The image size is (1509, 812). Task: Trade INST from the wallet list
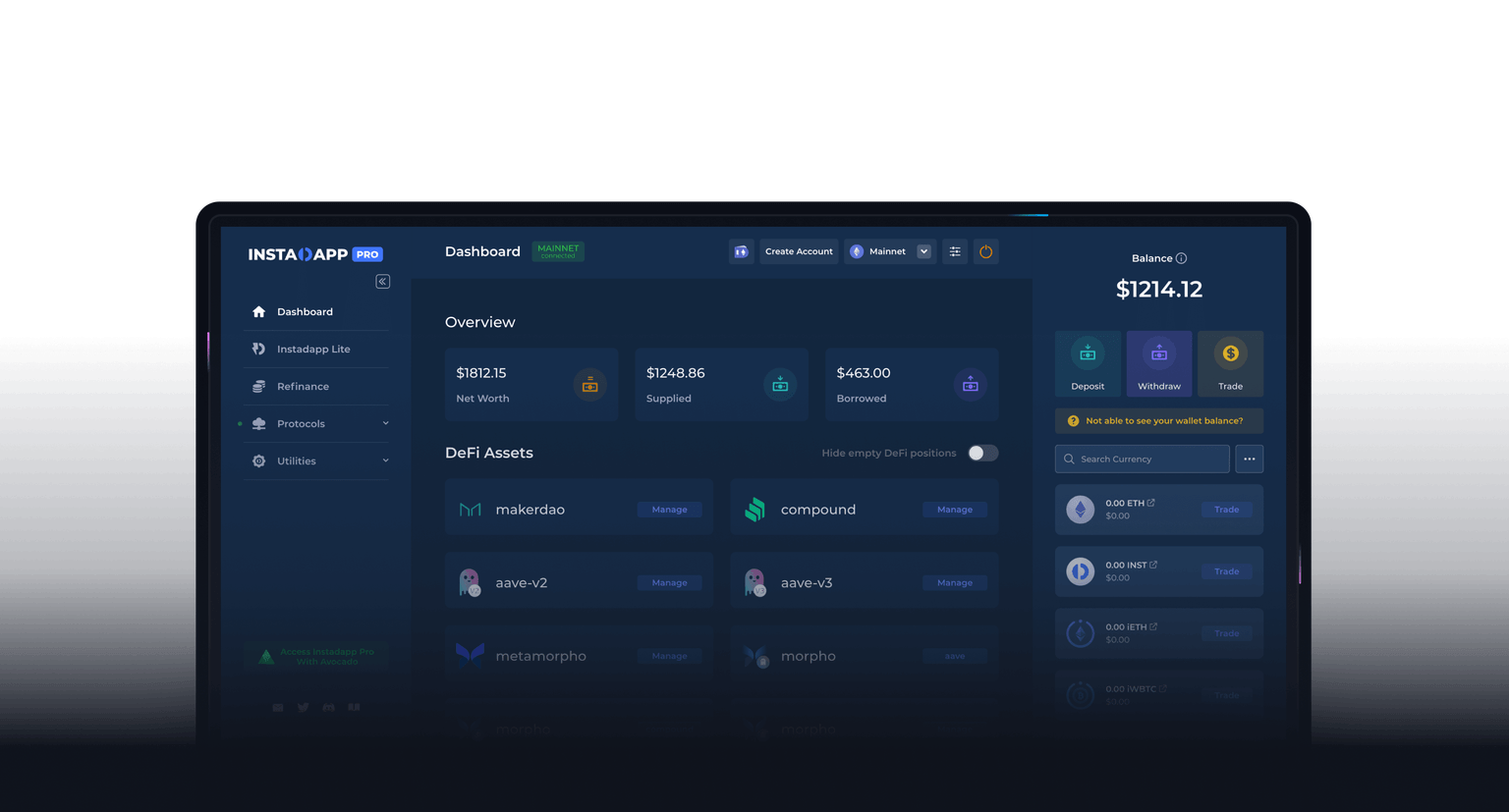(1227, 571)
